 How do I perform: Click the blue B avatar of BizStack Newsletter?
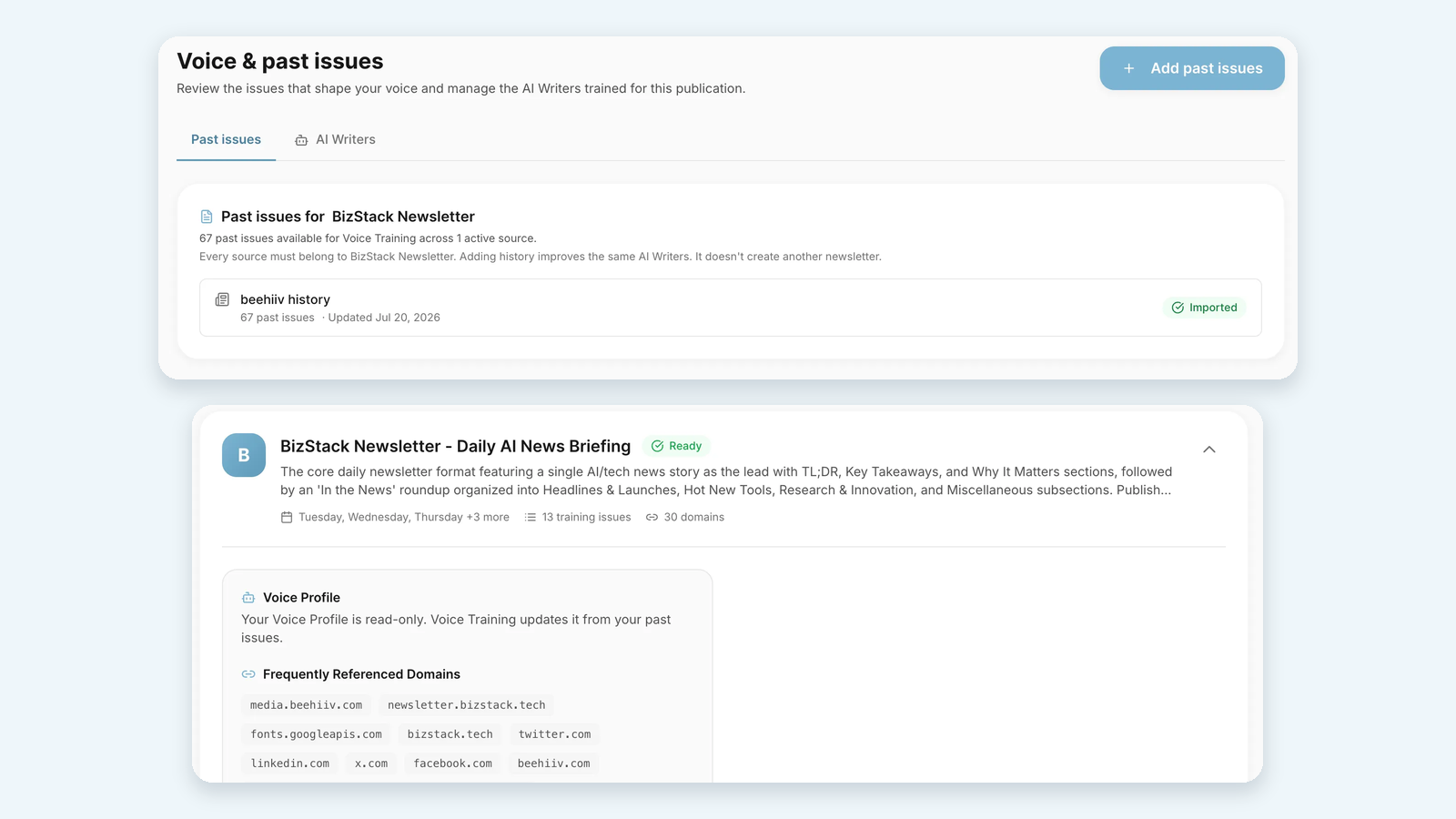pos(244,455)
